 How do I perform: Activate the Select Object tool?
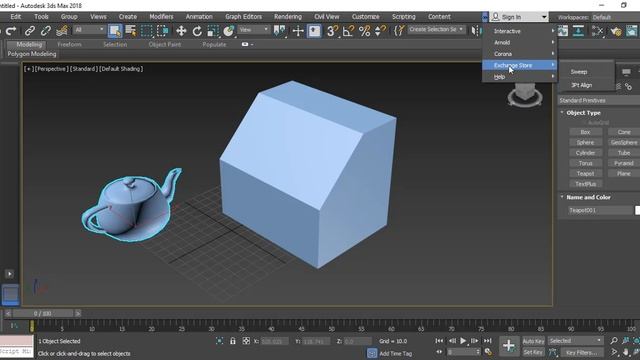click(115, 31)
